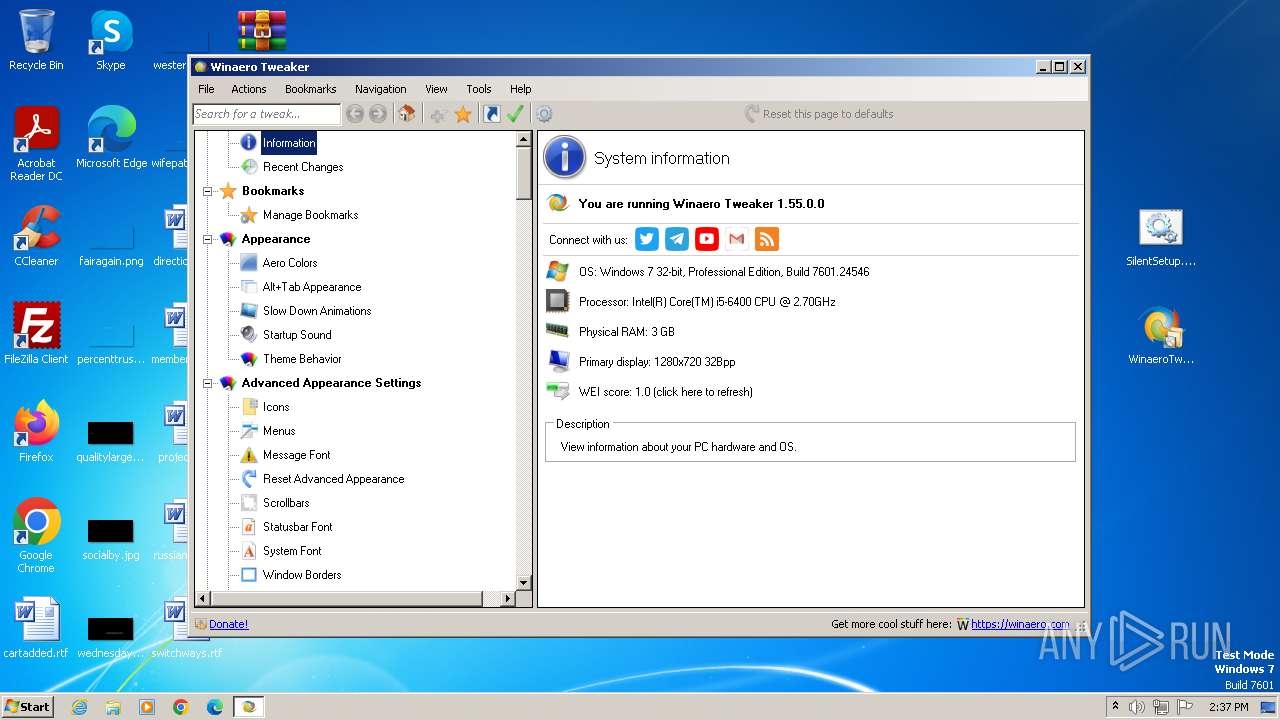Select Startup Sound tweak
Image resolution: width=1280 pixels, height=720 pixels.
click(297, 335)
